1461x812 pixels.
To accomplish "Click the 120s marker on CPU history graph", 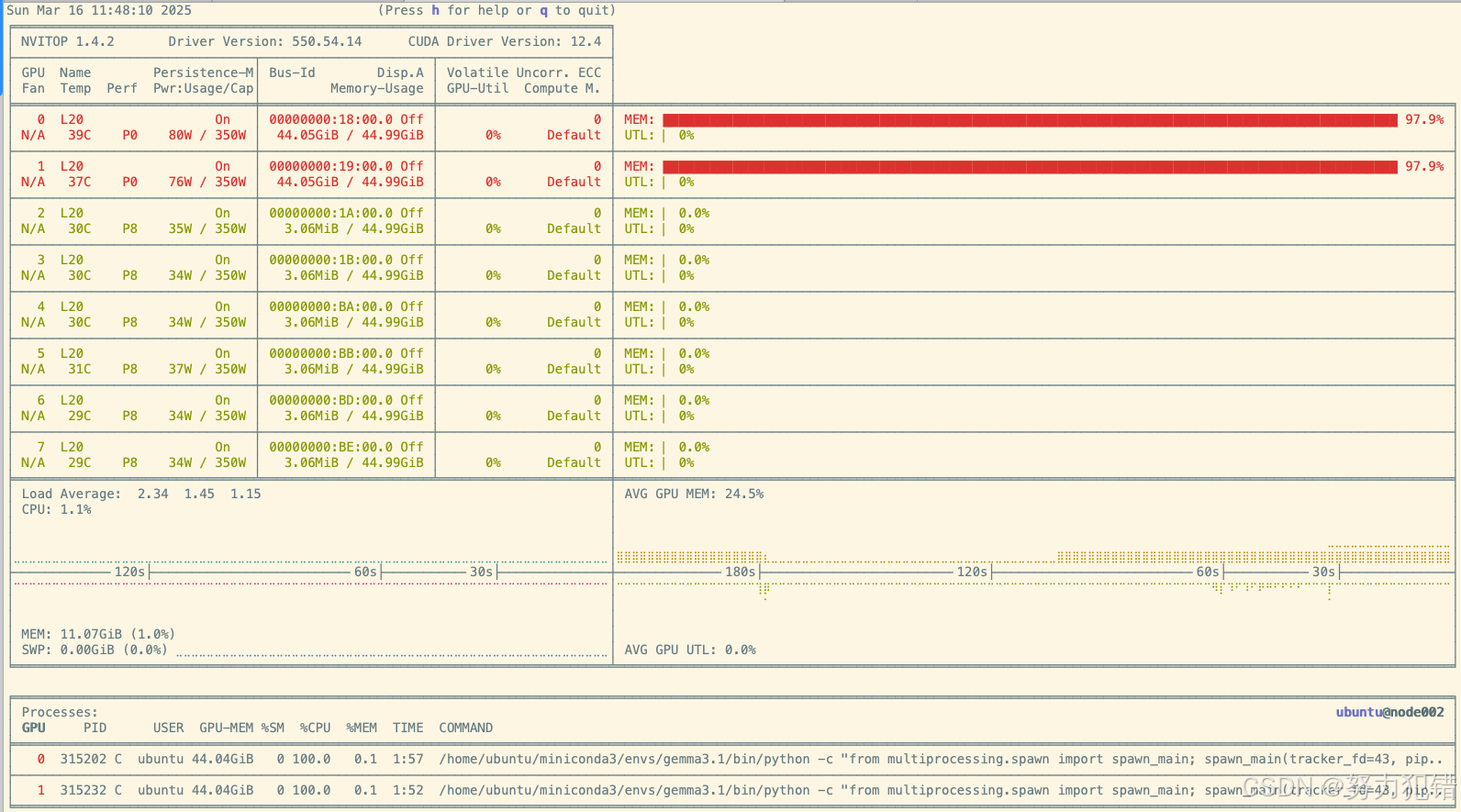I will 129,572.
